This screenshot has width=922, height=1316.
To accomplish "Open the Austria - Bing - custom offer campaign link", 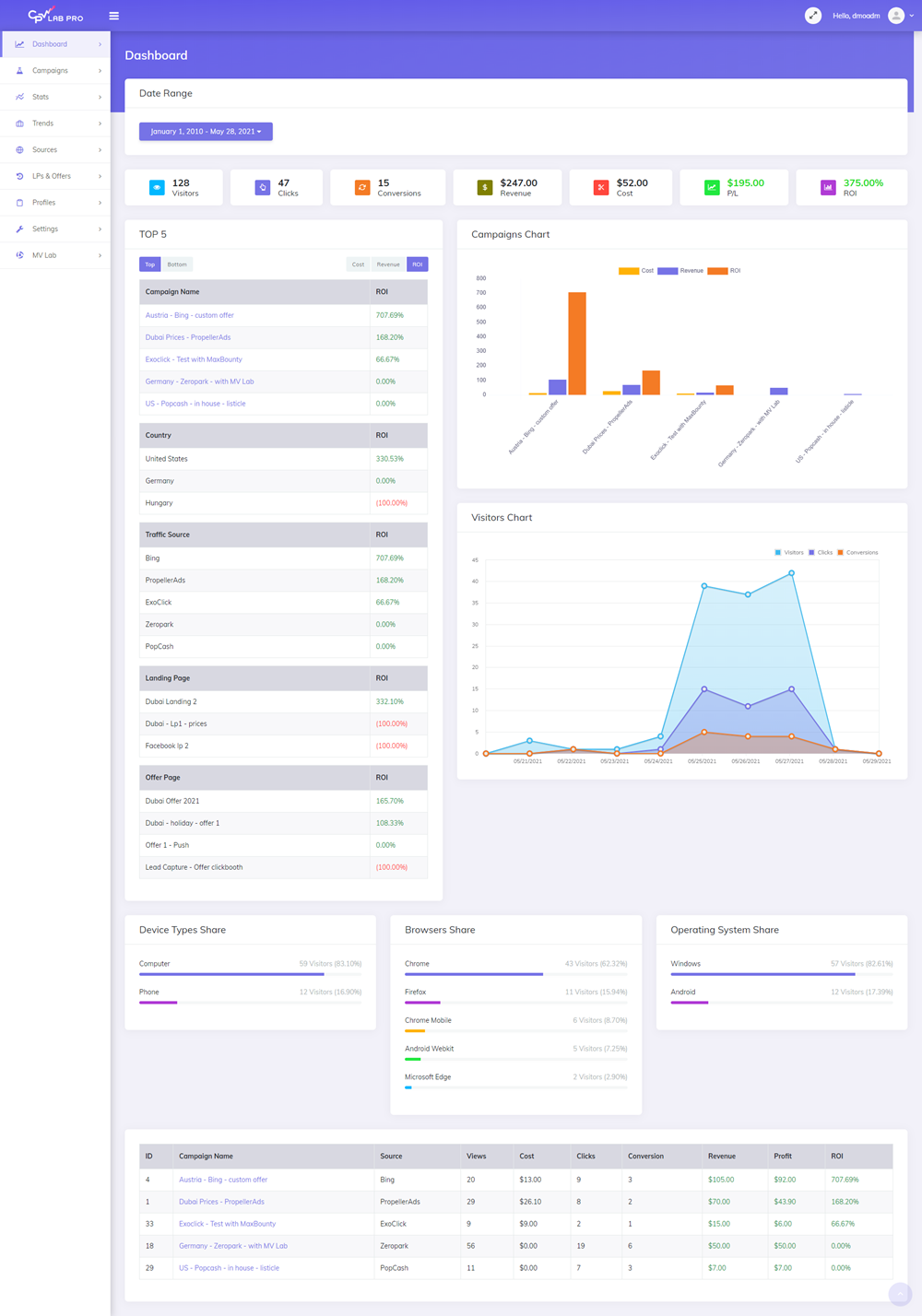I will pos(189,314).
